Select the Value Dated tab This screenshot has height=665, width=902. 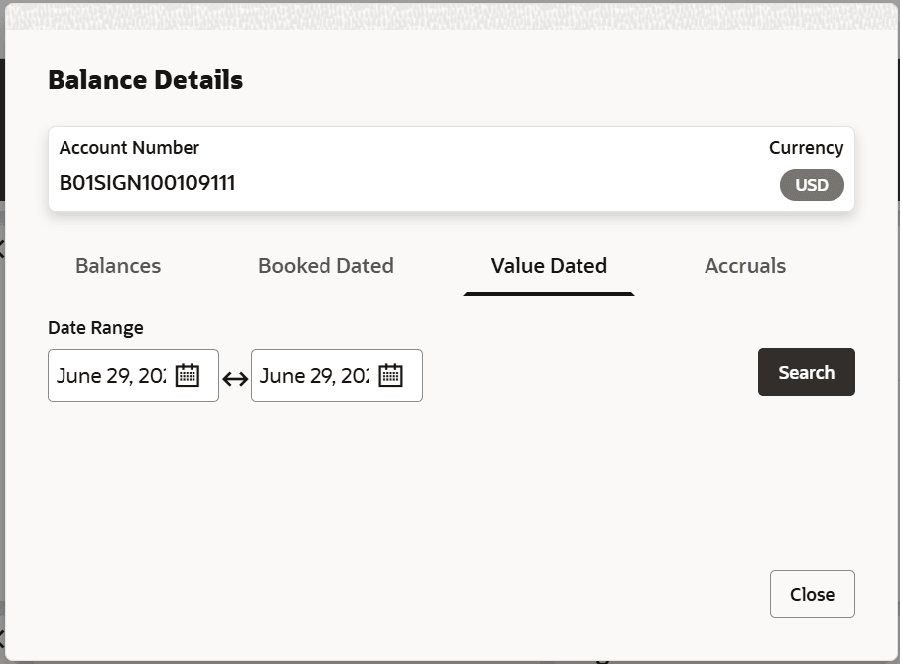(x=549, y=266)
